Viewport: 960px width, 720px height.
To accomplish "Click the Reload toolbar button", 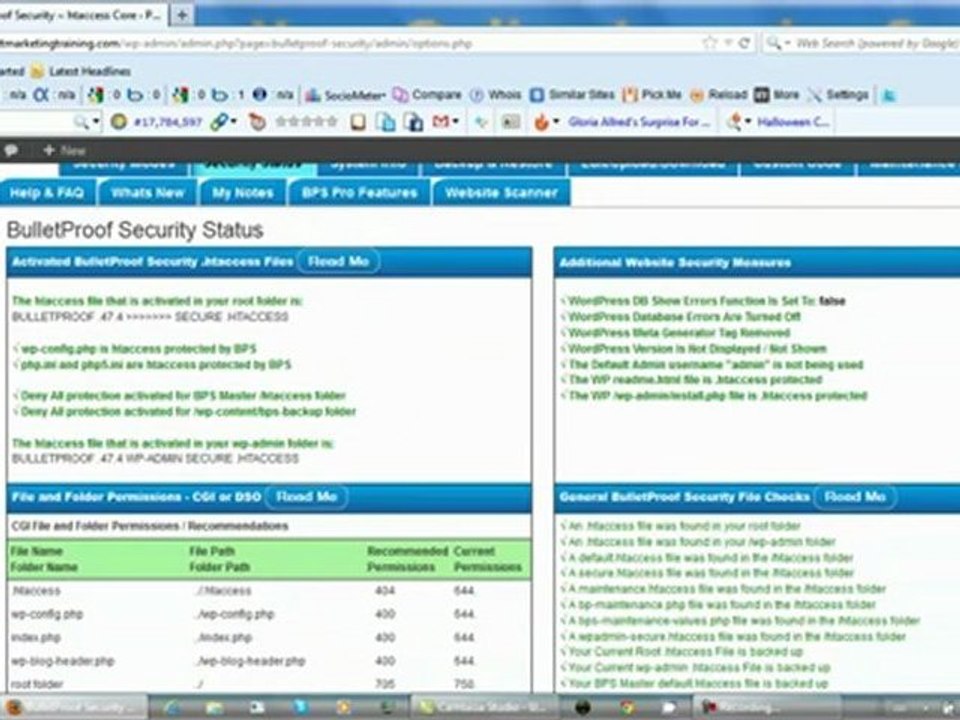I will click(x=719, y=95).
